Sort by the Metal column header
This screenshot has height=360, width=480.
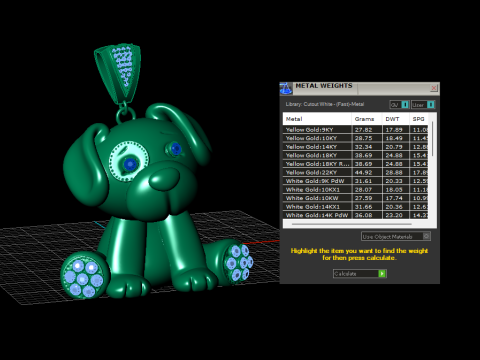317,119
